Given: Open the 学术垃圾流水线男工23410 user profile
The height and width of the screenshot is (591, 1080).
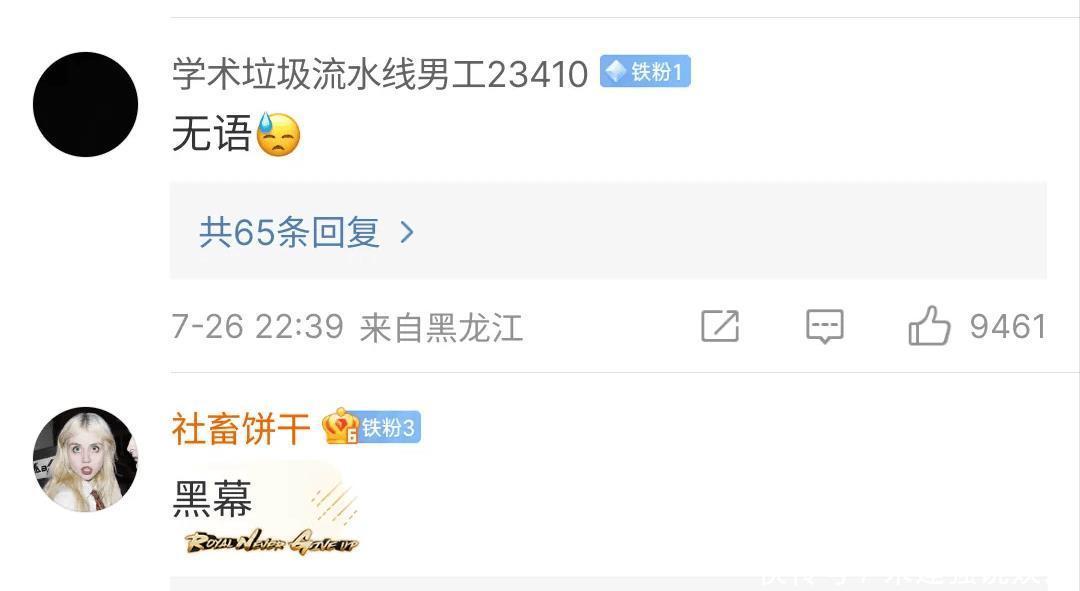Looking at the screenshot, I should click(380, 74).
